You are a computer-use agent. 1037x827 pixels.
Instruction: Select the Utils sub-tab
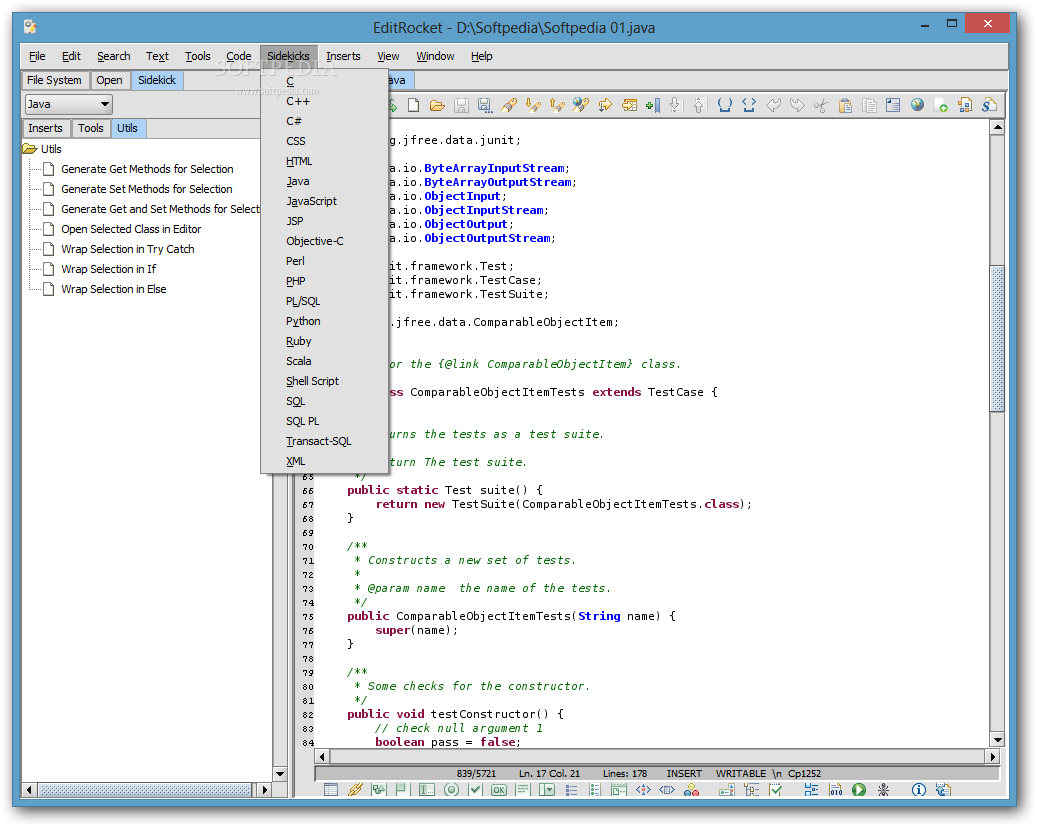click(x=128, y=128)
